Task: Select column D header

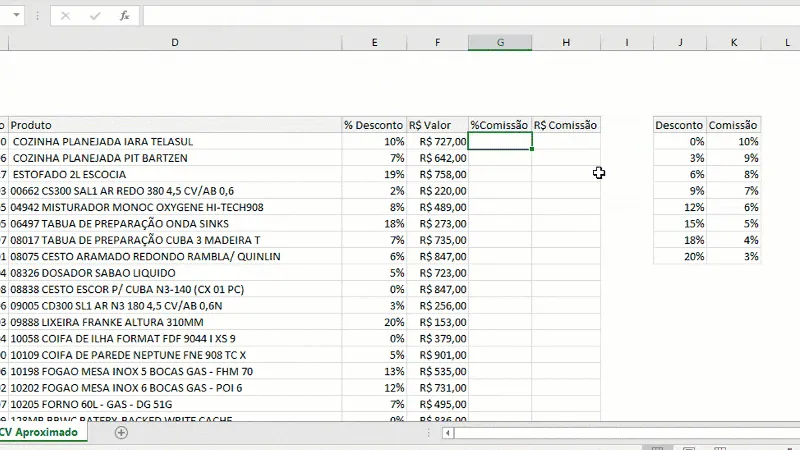Action: click(175, 42)
